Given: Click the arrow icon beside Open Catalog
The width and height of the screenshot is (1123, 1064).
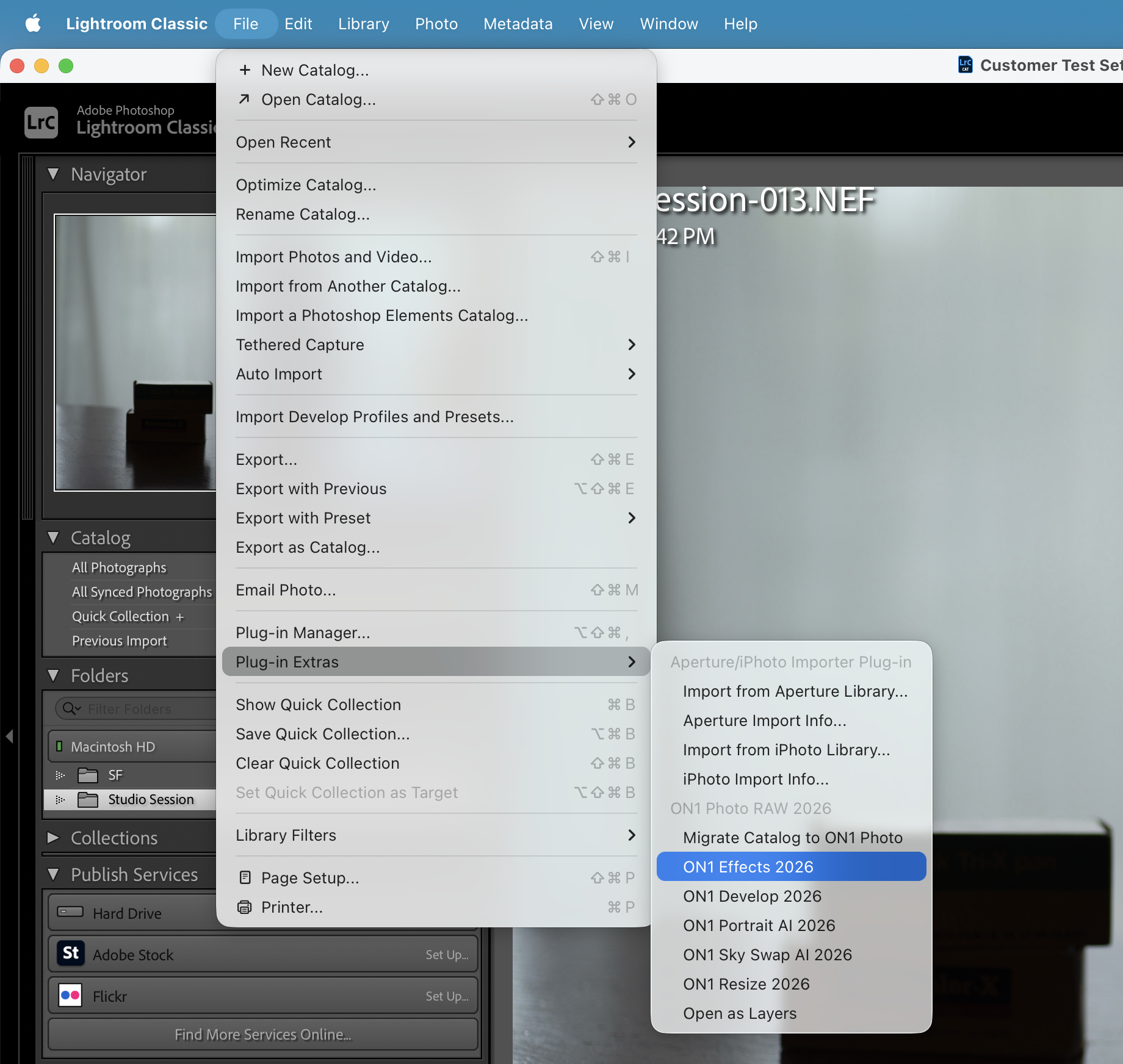Looking at the screenshot, I should 244,99.
